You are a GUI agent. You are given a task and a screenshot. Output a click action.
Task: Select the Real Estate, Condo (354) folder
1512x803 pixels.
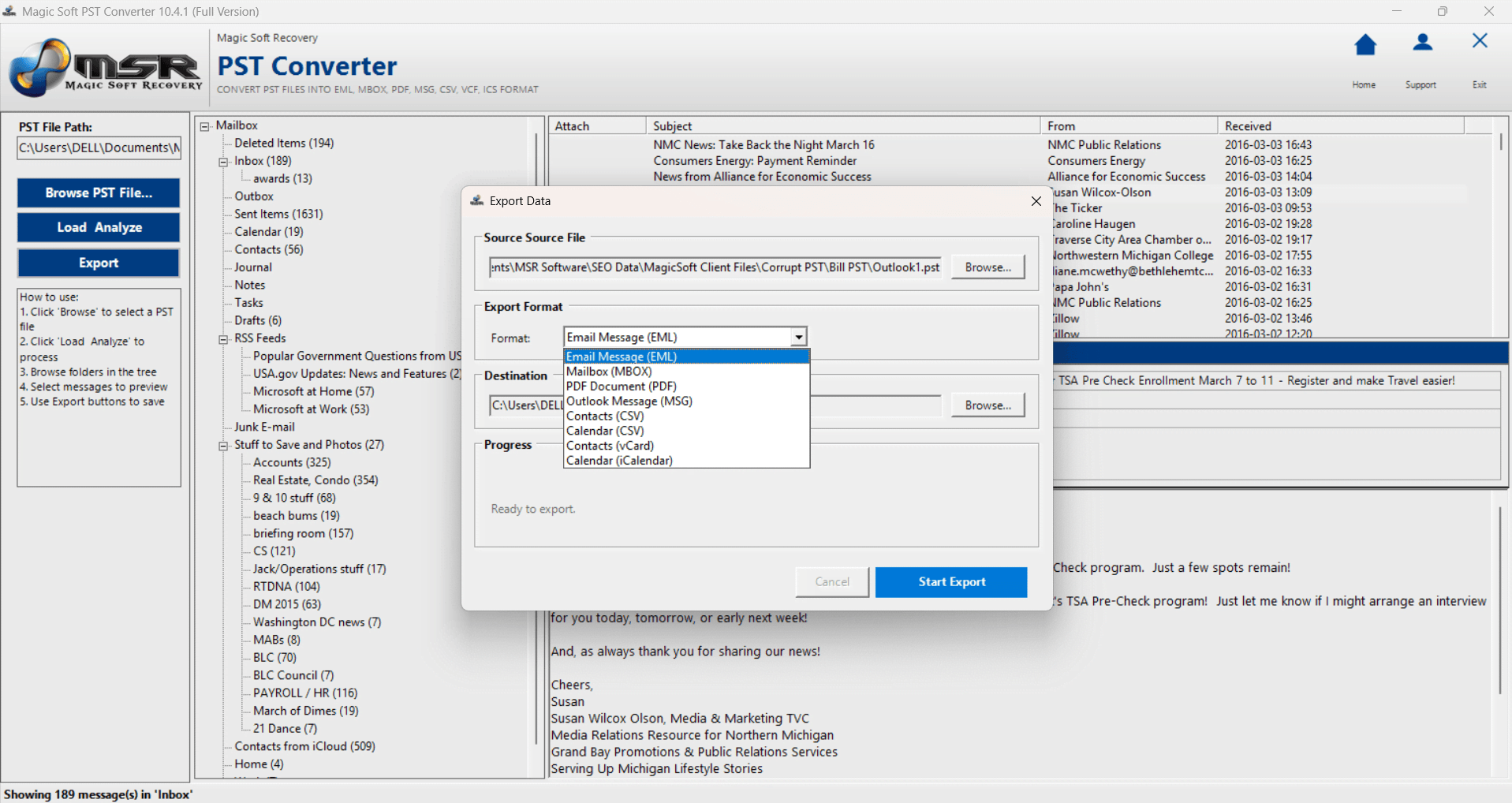tap(315, 480)
